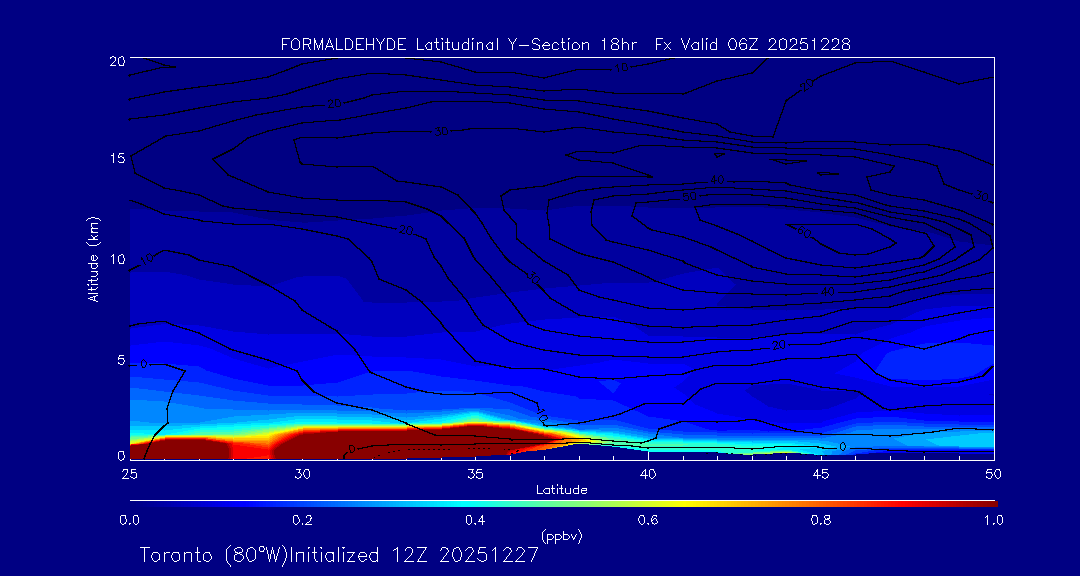
Task: Click the 'Latitude' x-axis label
Action: click(561, 490)
